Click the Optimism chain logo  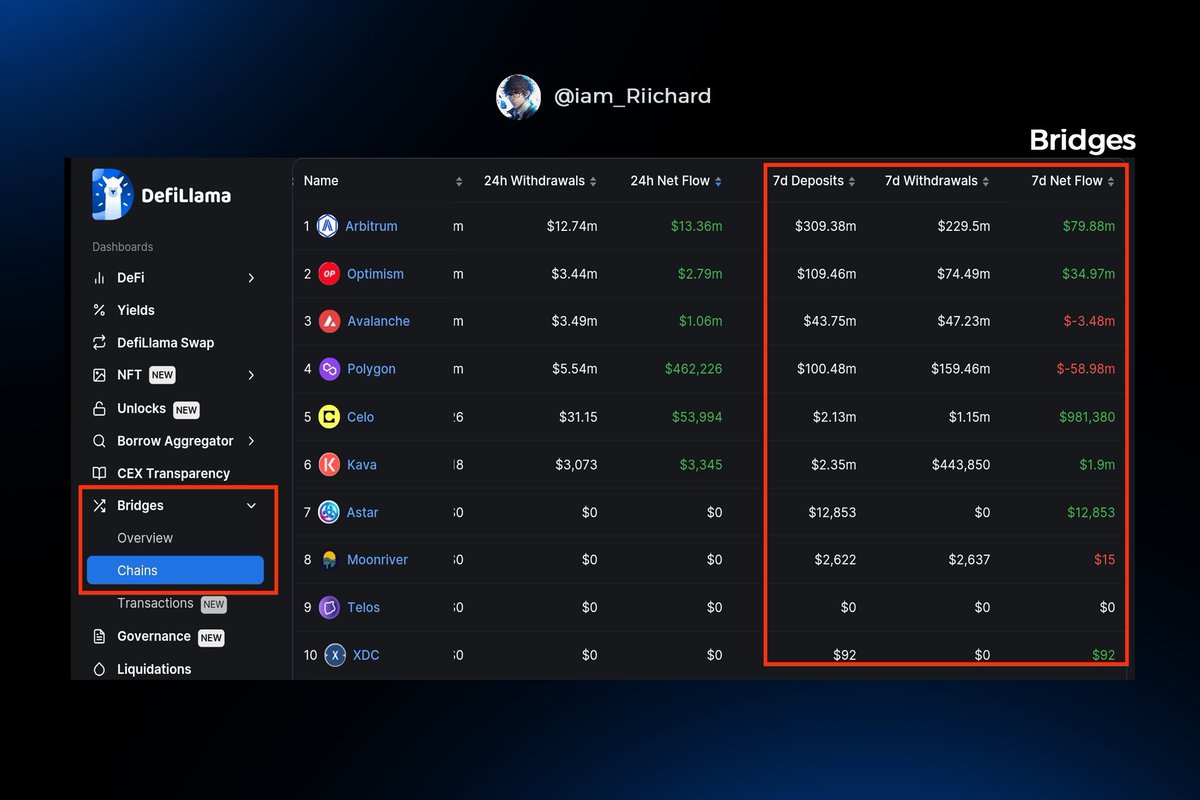tap(329, 274)
